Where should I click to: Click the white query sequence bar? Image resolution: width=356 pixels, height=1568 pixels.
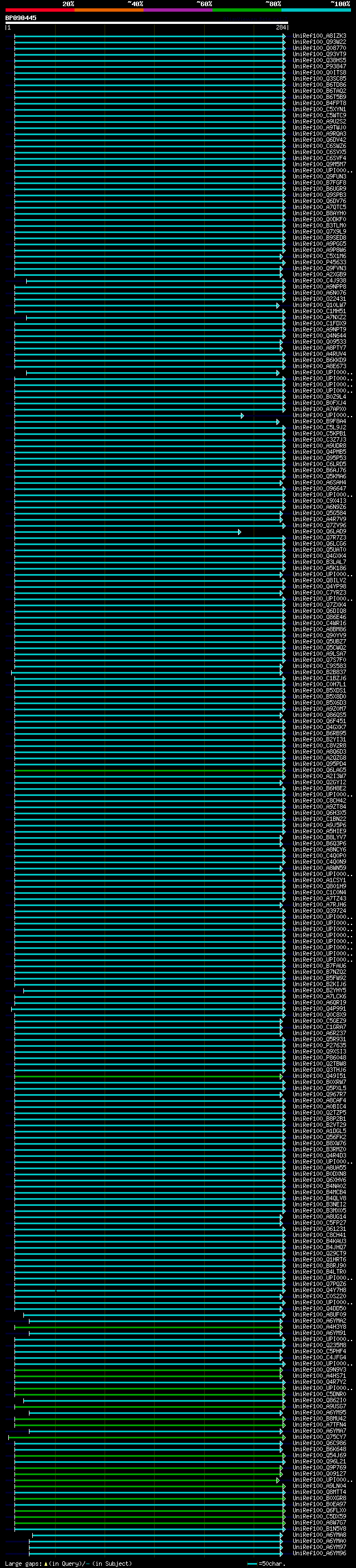point(147,23)
